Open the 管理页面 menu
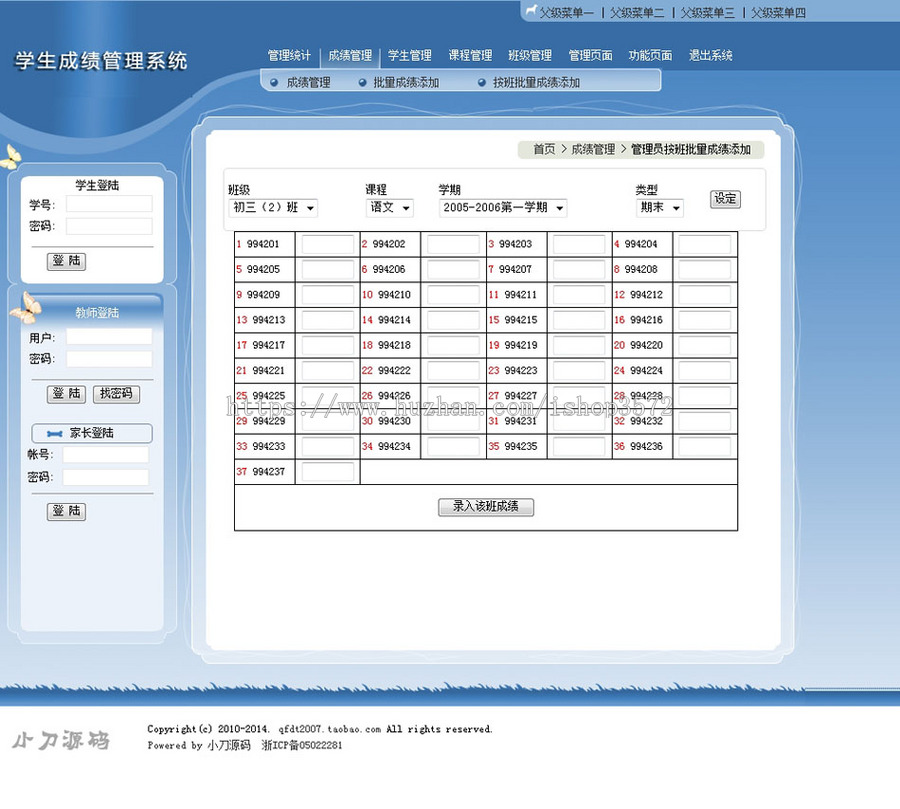This screenshot has width=900, height=809. [x=590, y=56]
